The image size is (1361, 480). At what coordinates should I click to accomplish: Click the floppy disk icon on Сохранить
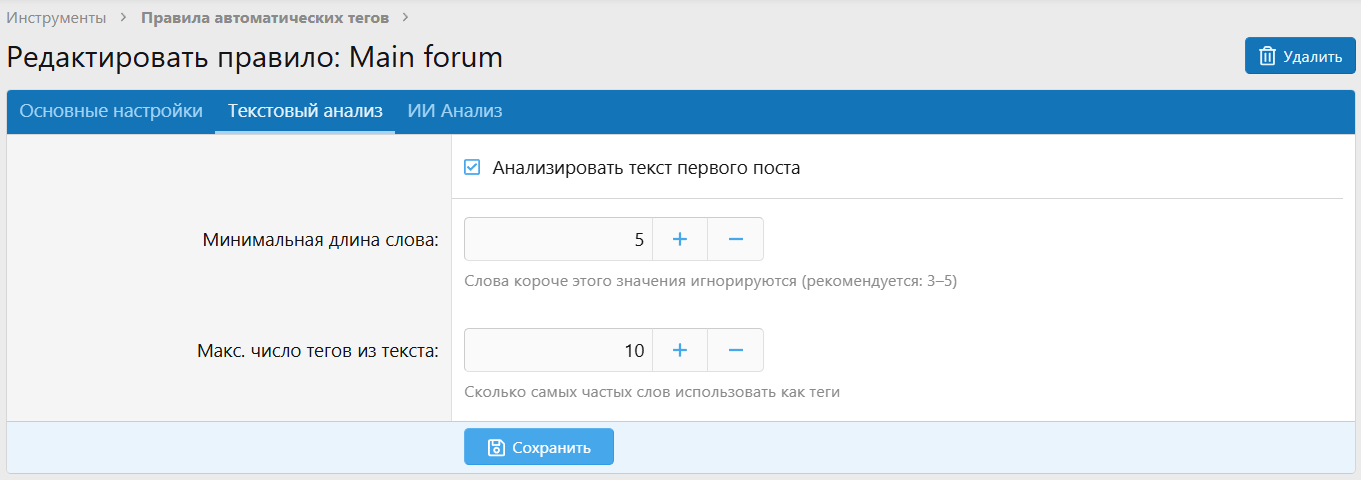(495, 448)
